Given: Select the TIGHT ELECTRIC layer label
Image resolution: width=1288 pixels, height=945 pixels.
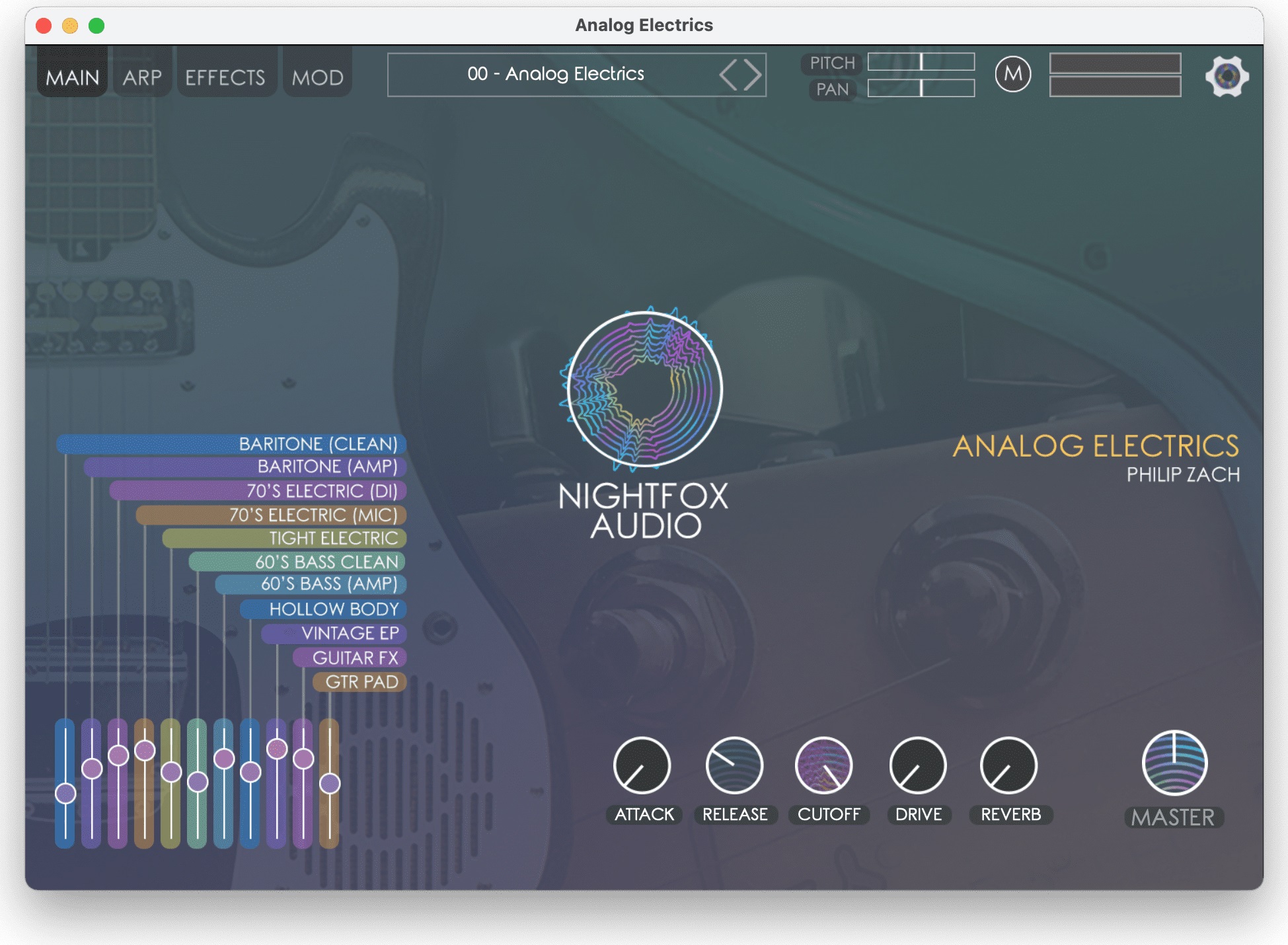Looking at the screenshot, I should click(284, 538).
